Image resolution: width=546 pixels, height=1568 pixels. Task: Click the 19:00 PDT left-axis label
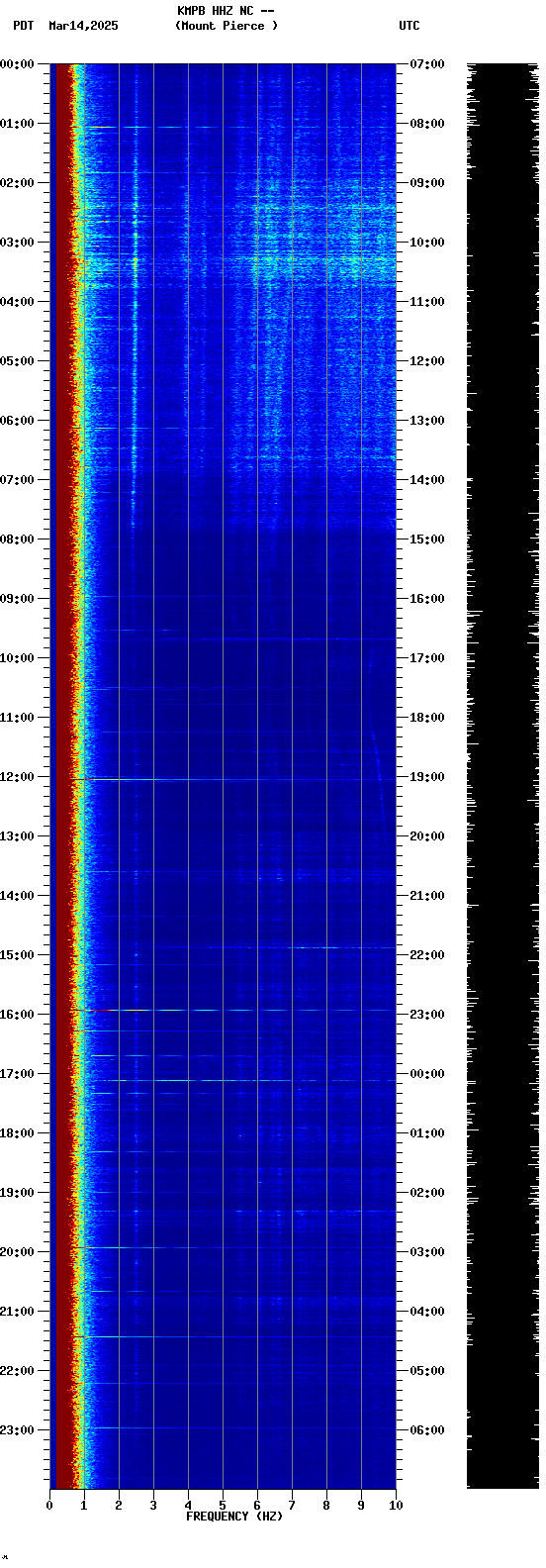click(17, 1193)
